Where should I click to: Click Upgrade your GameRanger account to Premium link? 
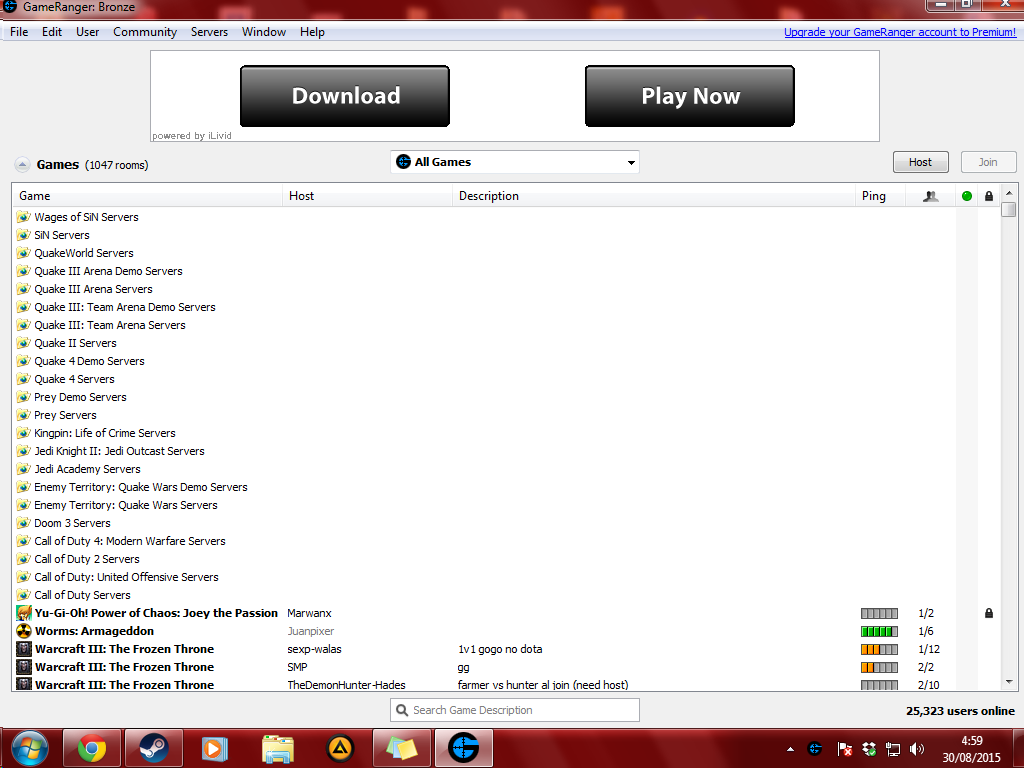click(x=900, y=32)
